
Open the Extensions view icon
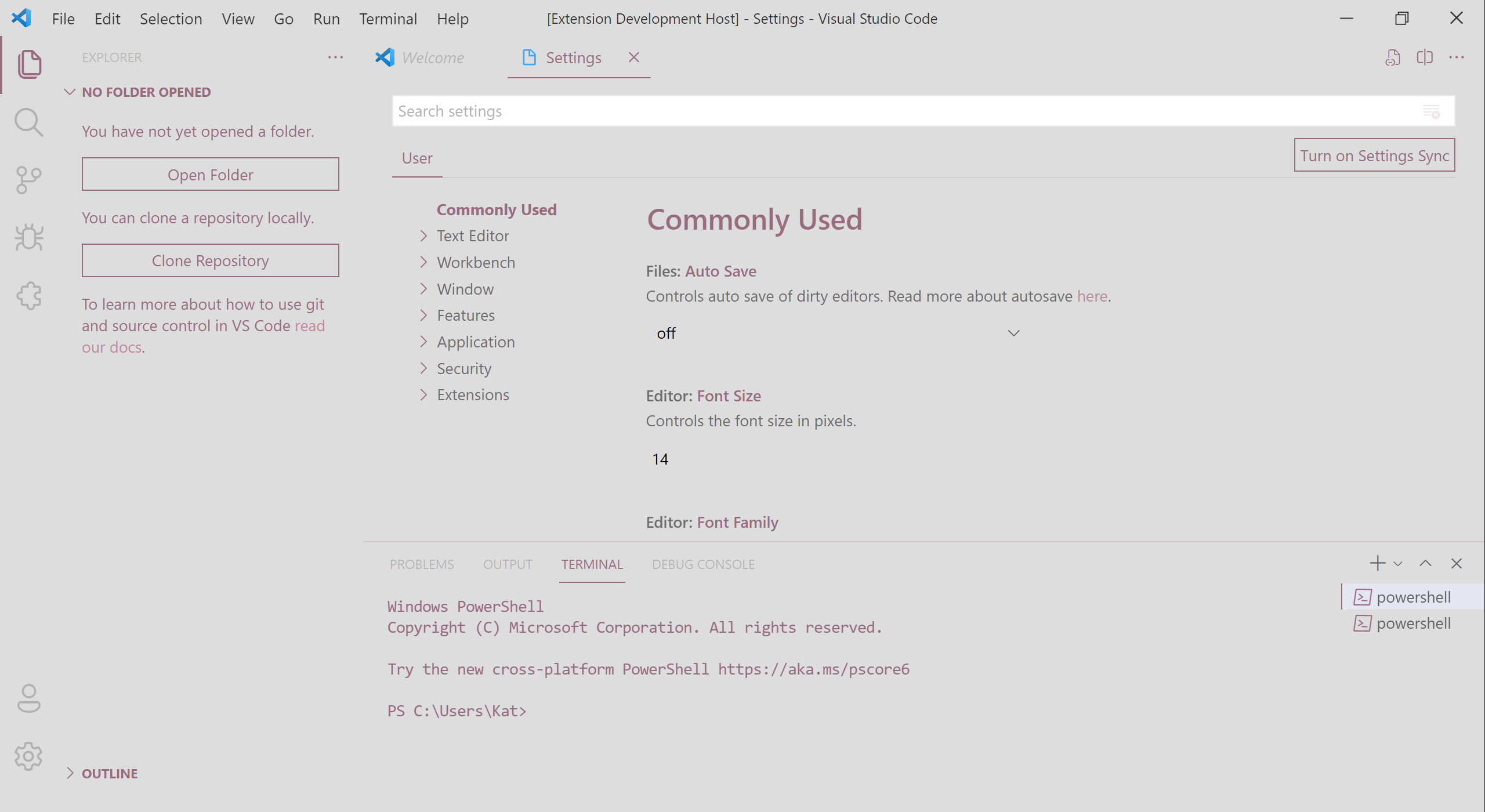coord(28,296)
